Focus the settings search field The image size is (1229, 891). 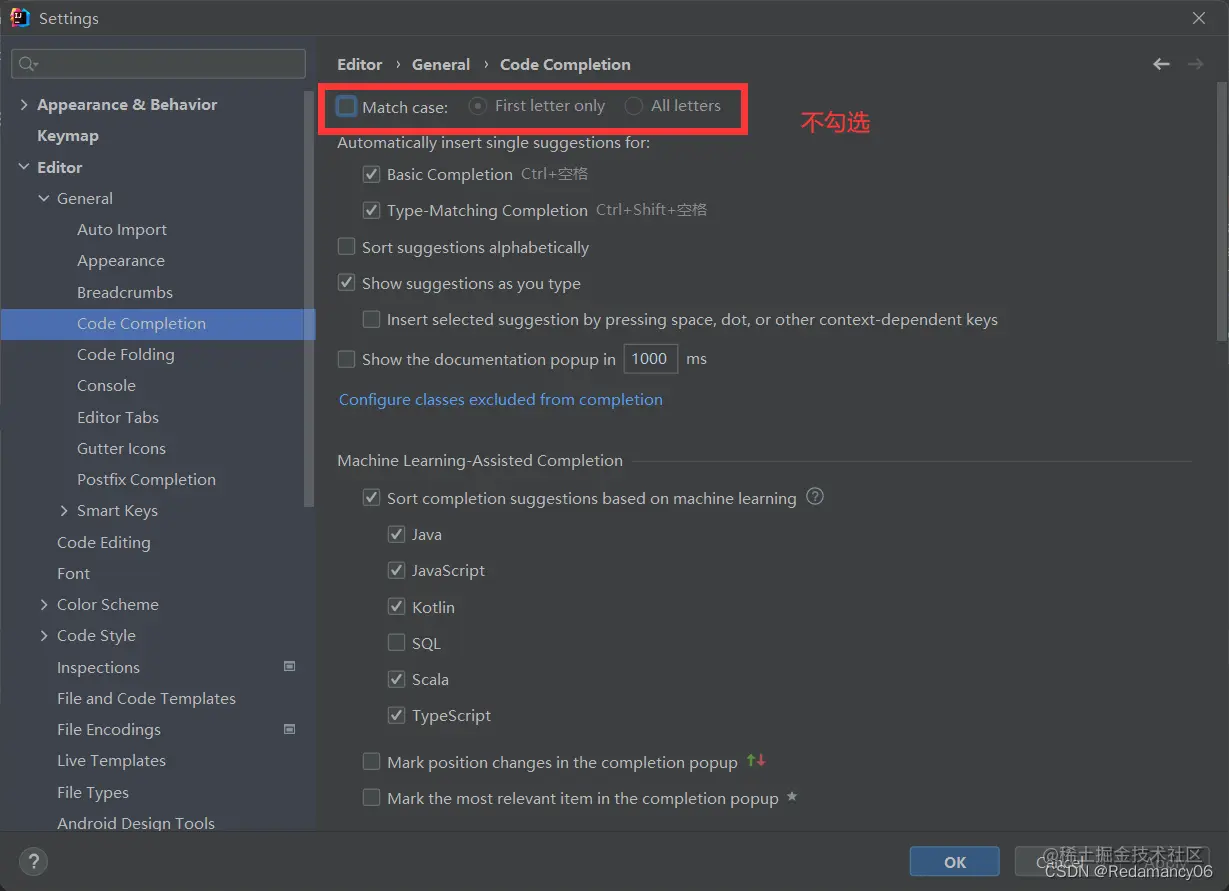click(158, 64)
